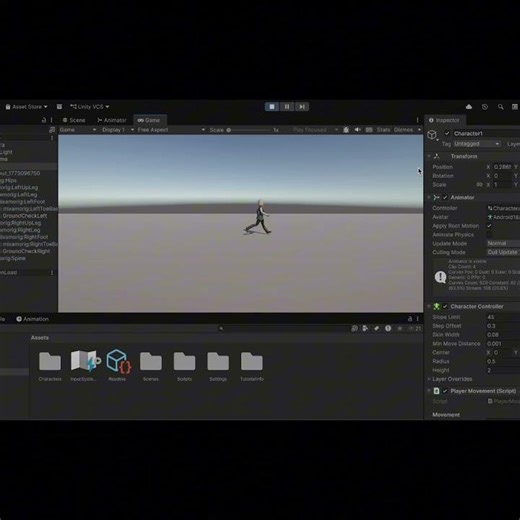520x520 pixels.
Task: Open the Culling Mode dropdown
Action: [503, 252]
